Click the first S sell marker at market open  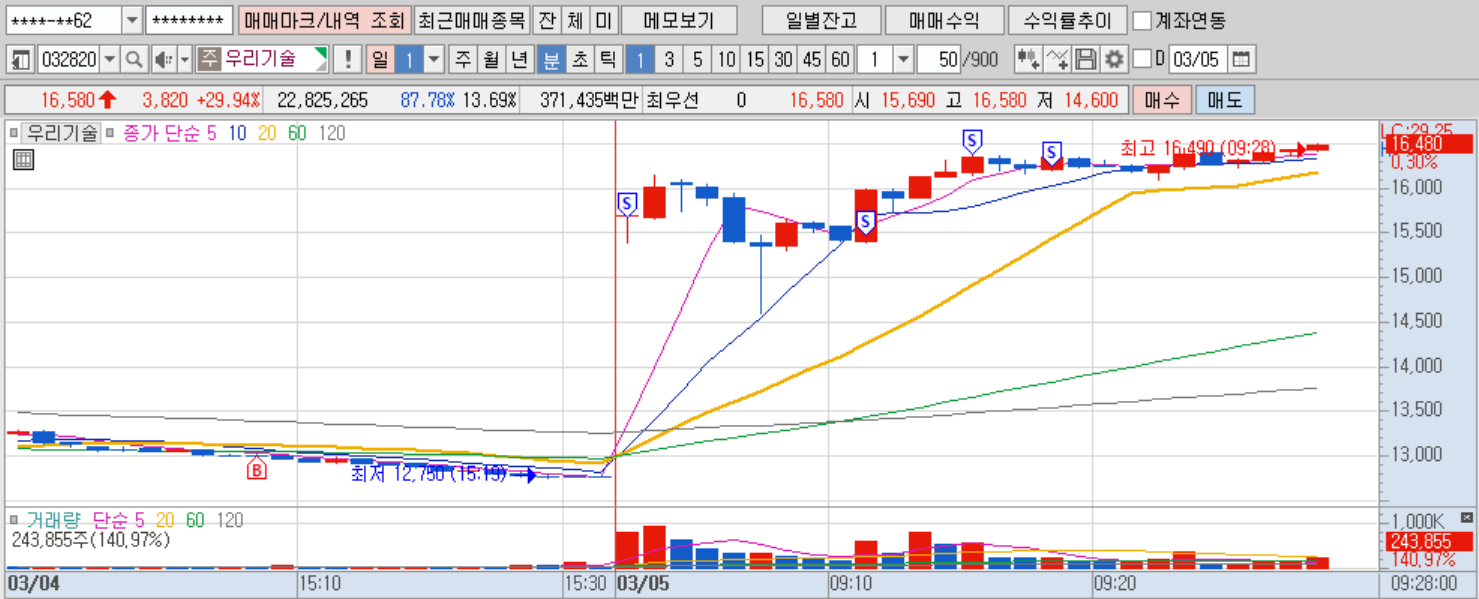click(x=627, y=203)
